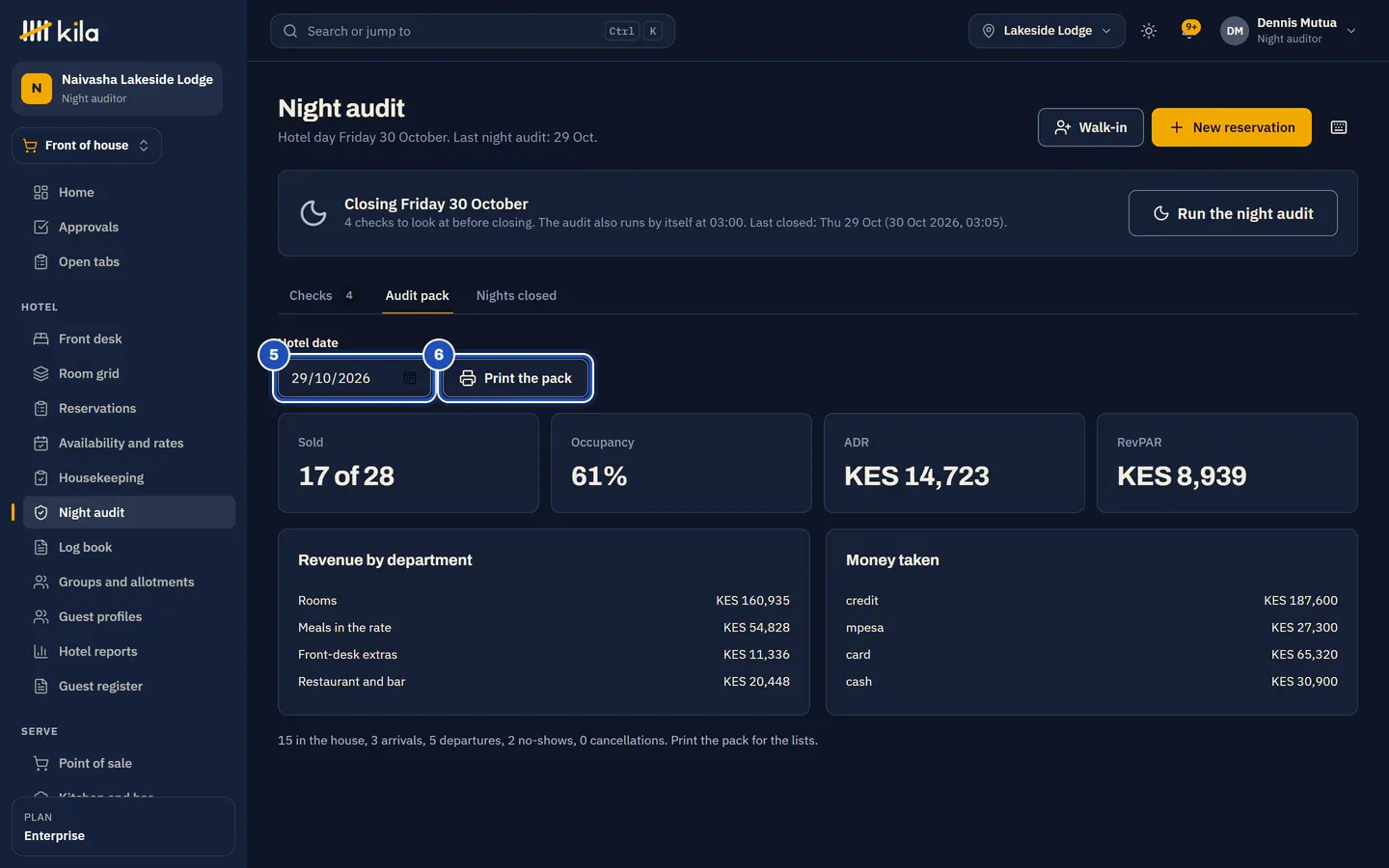Go to Night audit in the sidebar
Viewport: 1389px width, 868px height.
(x=129, y=513)
